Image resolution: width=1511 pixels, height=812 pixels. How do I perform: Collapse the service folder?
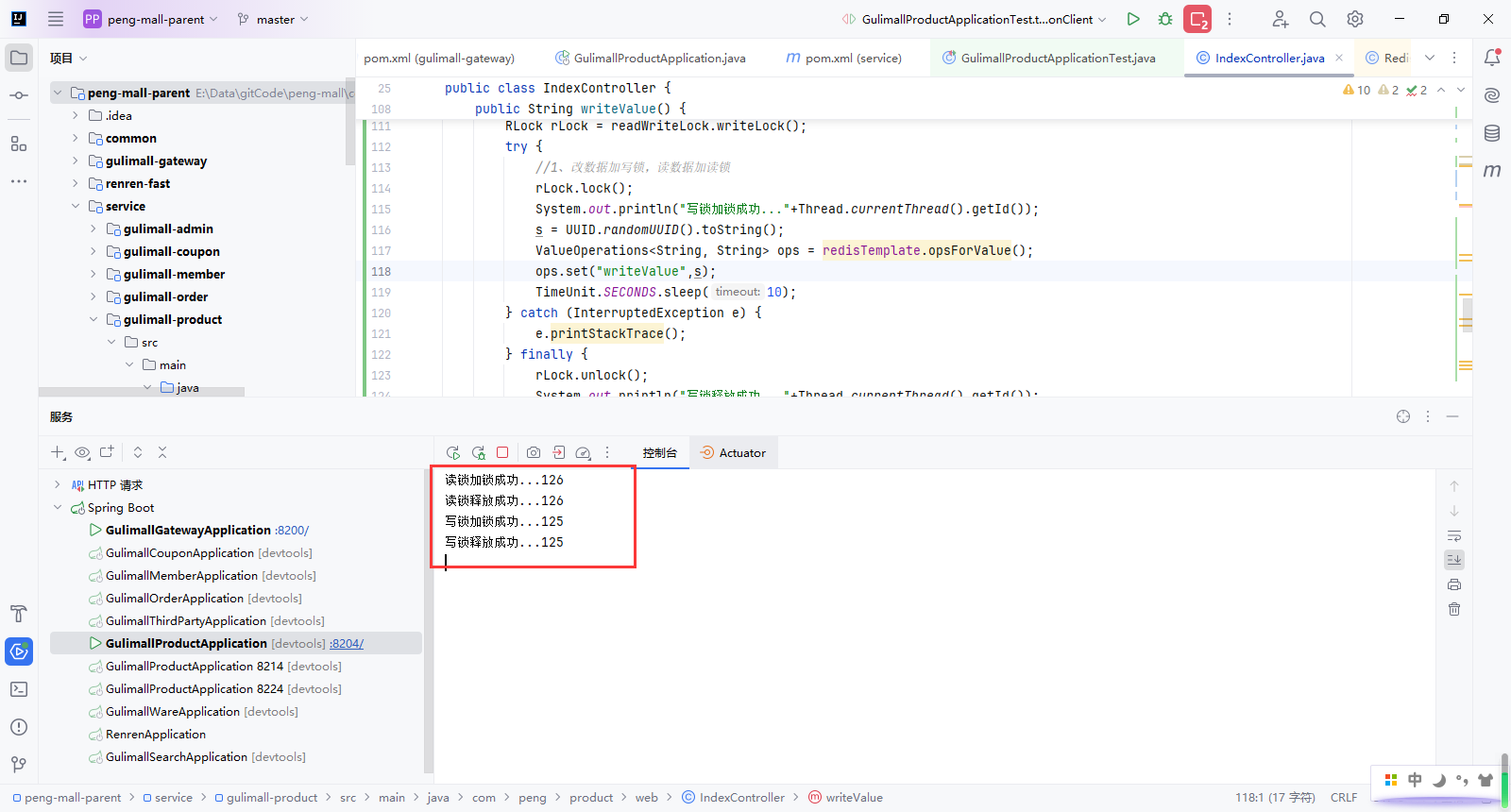[x=76, y=206]
